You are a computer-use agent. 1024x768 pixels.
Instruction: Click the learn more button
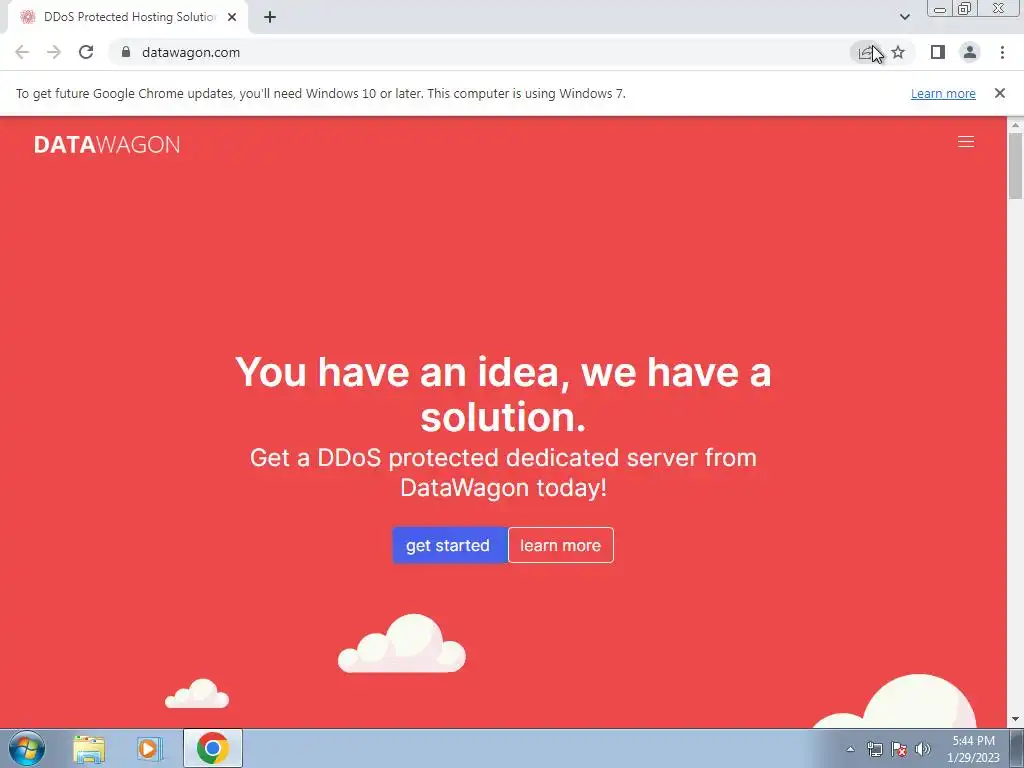pos(561,545)
